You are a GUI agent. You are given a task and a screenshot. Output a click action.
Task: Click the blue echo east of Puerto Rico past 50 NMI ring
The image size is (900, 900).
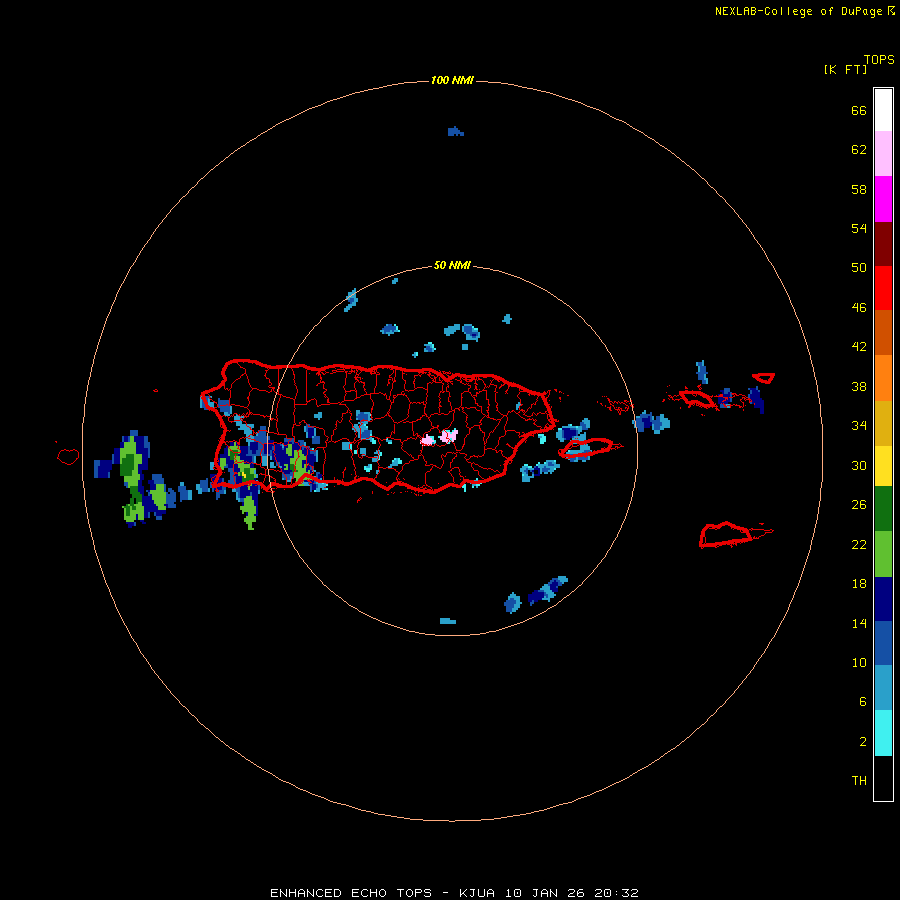coord(651,422)
